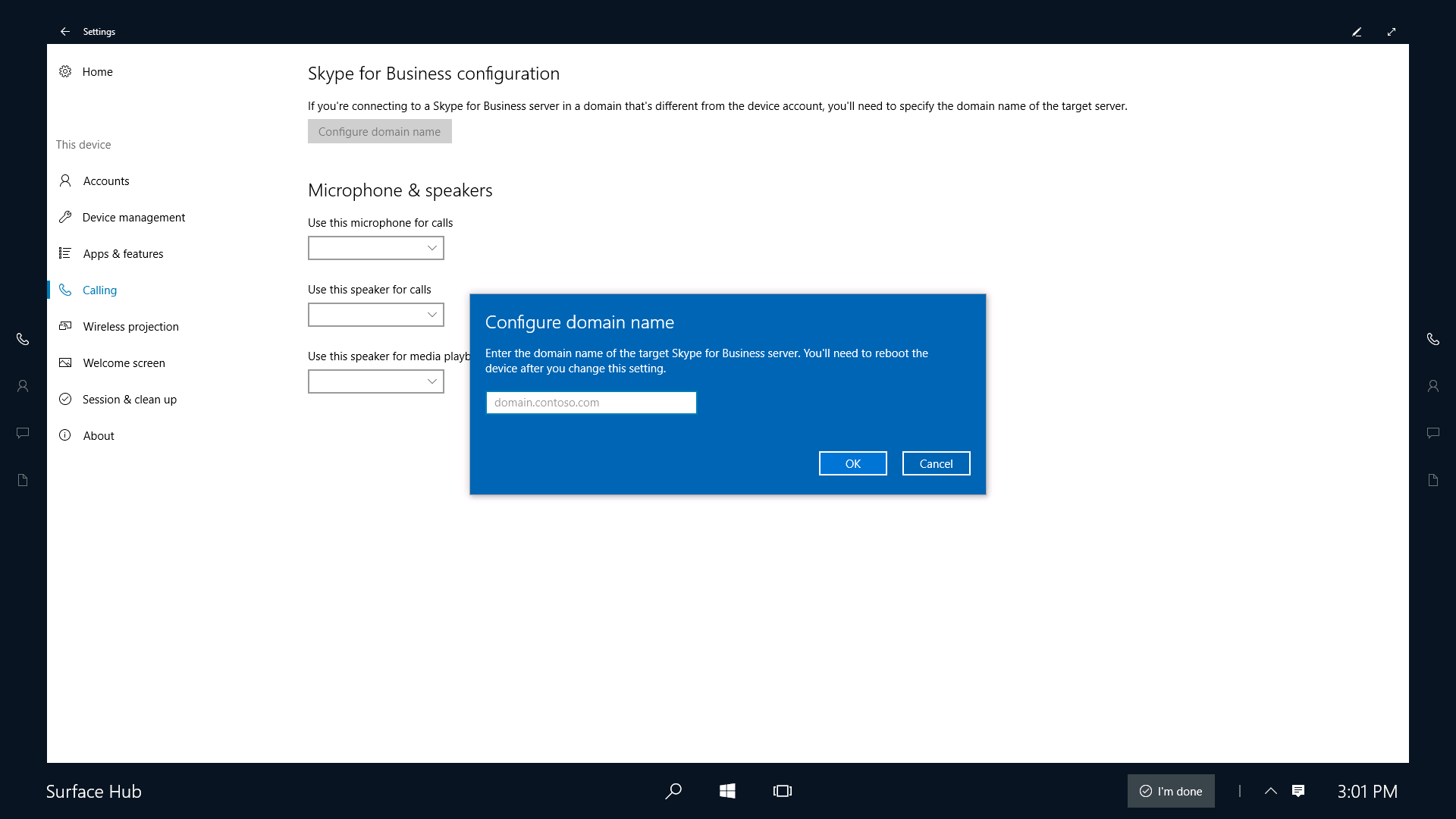Click the Device management icon
The height and width of the screenshot is (819, 1456).
click(67, 217)
